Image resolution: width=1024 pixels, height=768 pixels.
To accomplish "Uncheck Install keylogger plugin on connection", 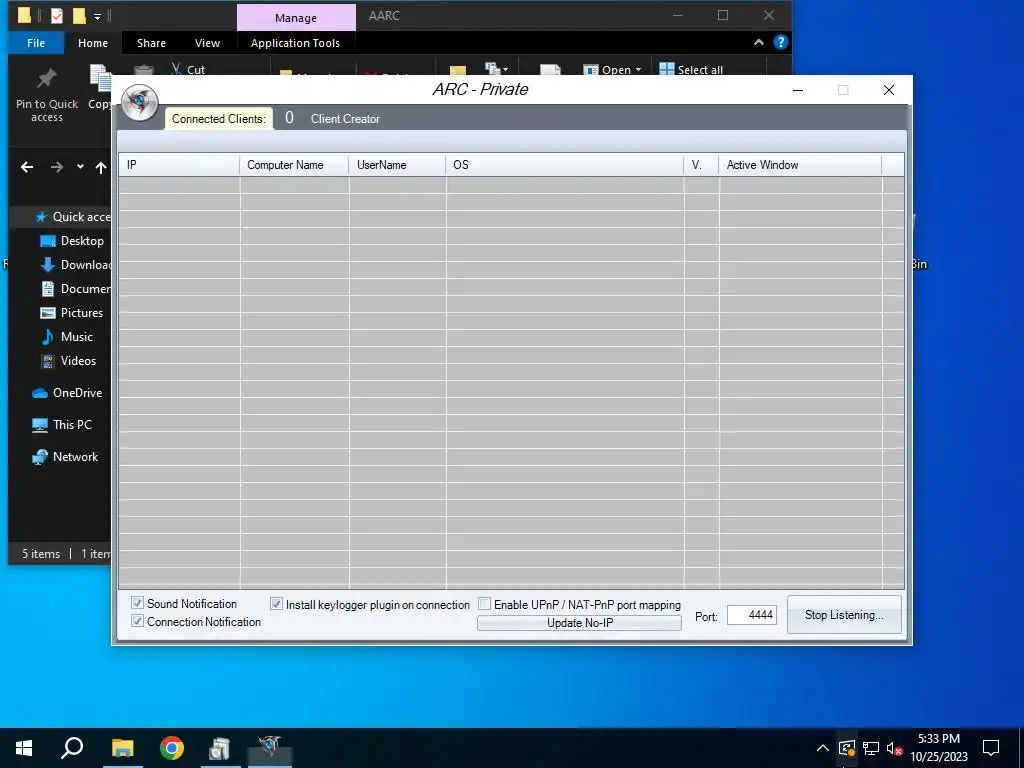I will point(276,604).
